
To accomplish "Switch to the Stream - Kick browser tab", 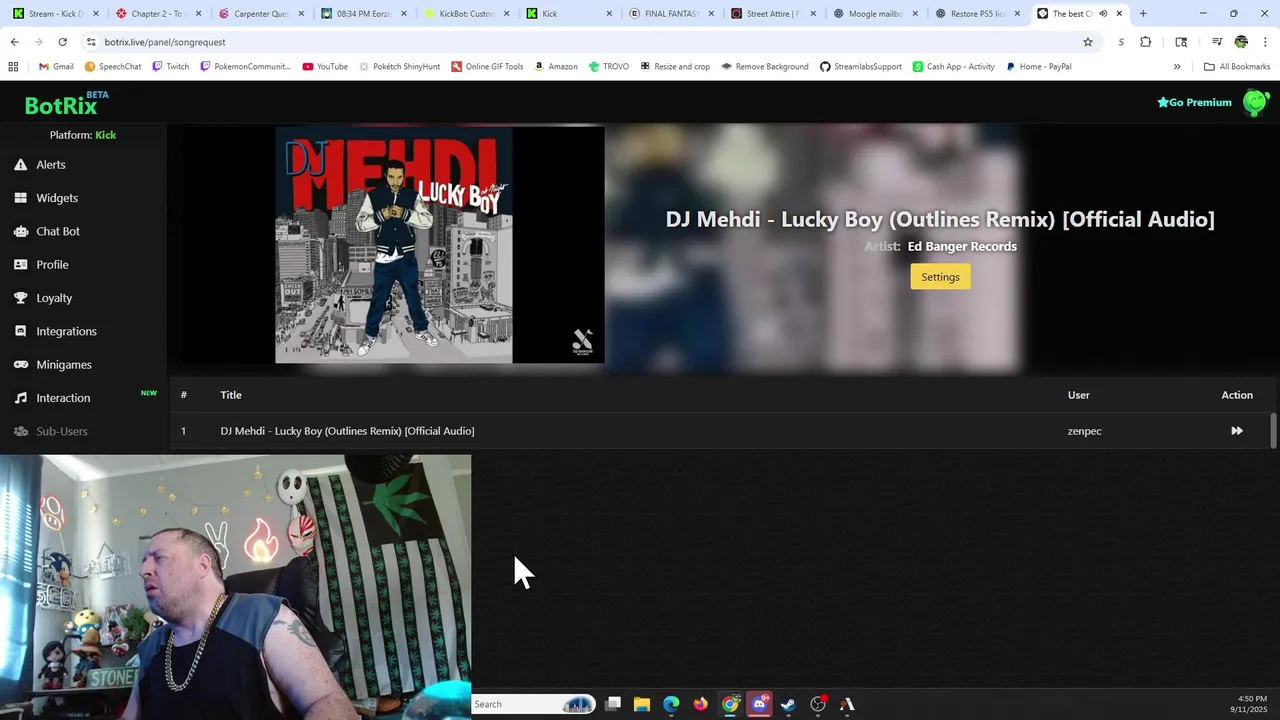I will (56, 14).
